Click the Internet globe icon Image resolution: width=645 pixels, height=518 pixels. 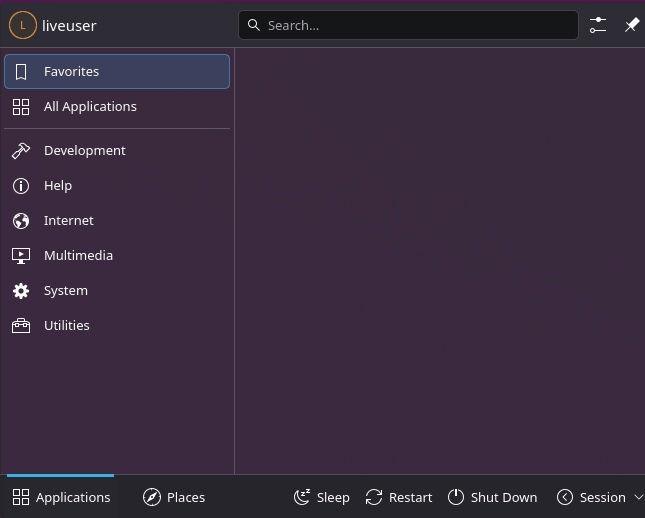tap(21, 221)
